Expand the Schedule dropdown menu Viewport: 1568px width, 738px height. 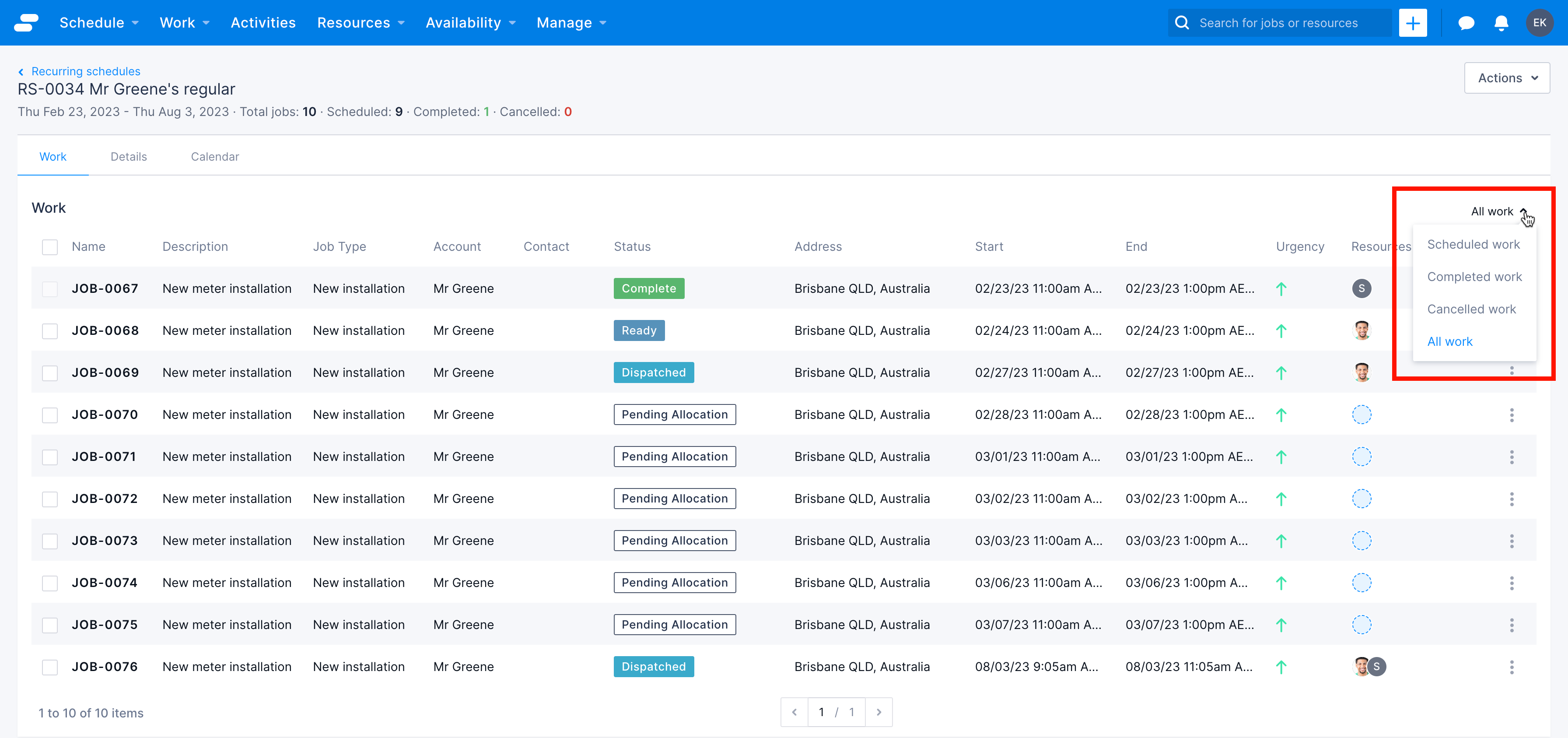(x=97, y=22)
